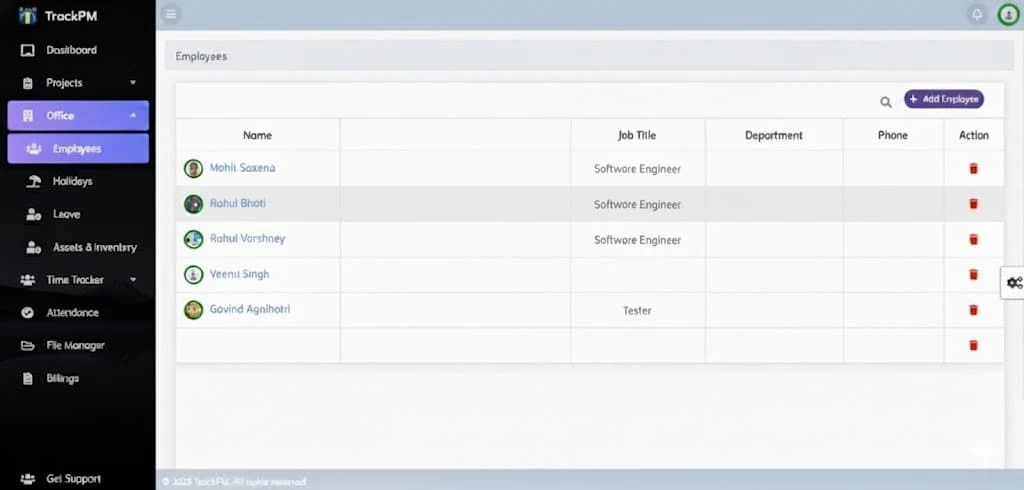Screen dimensions: 1024x490
Task: Click the Tester job title cell
Action: [637, 310]
